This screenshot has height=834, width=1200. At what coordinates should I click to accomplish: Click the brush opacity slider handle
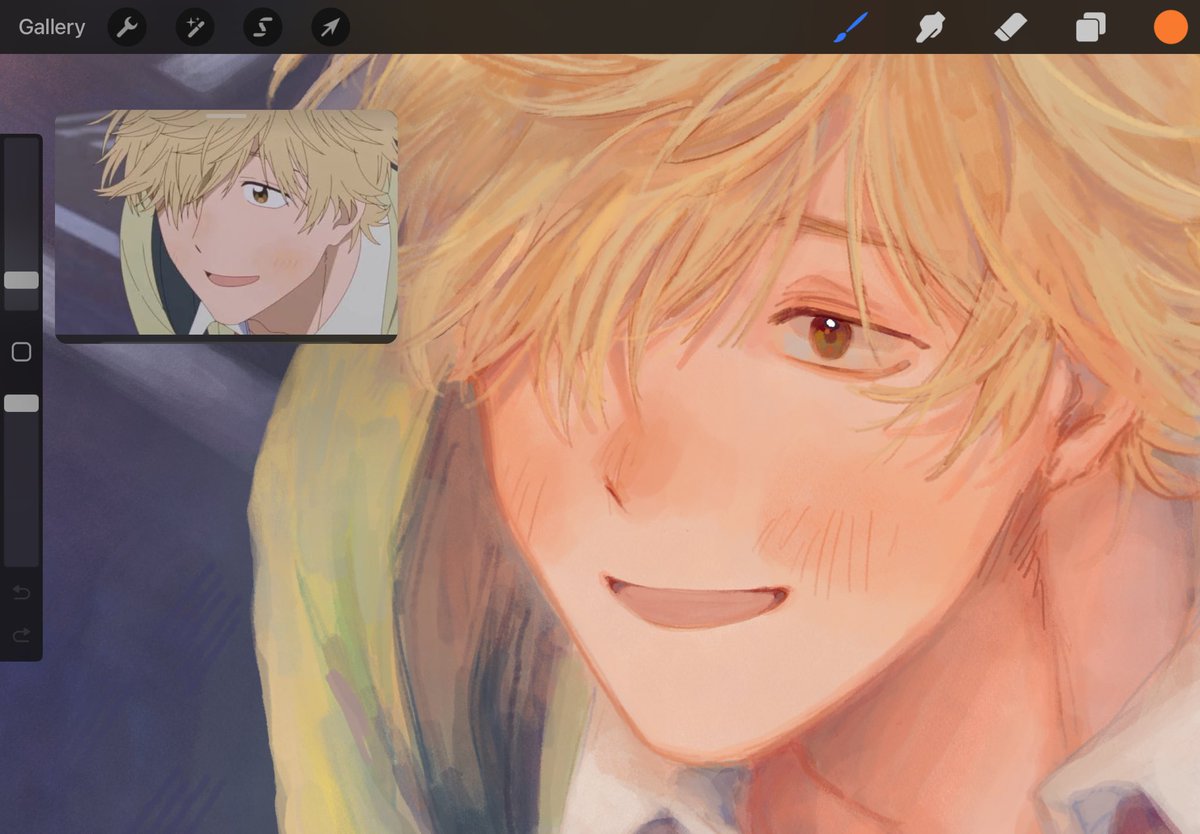[21, 403]
